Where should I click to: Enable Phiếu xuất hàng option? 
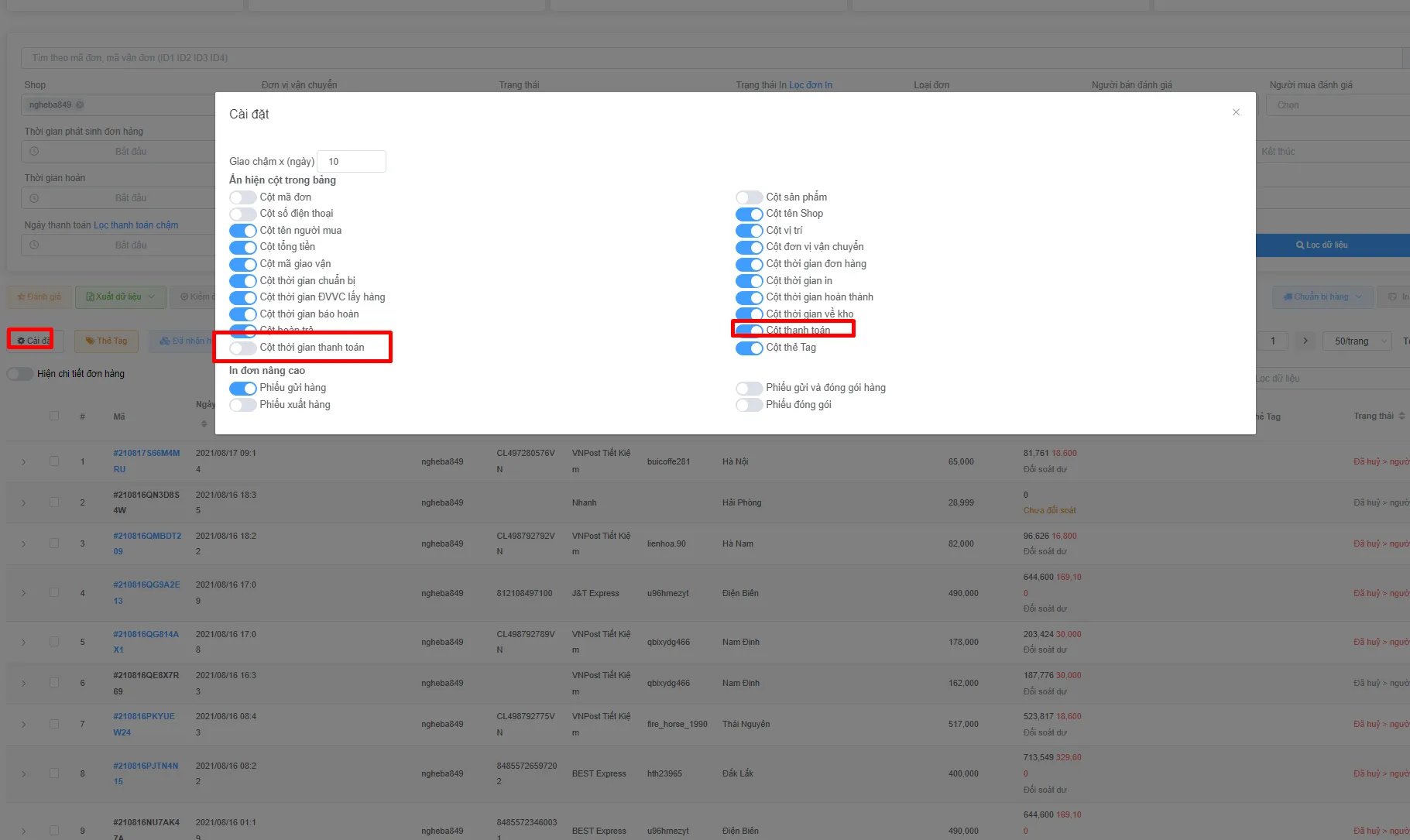pos(242,405)
